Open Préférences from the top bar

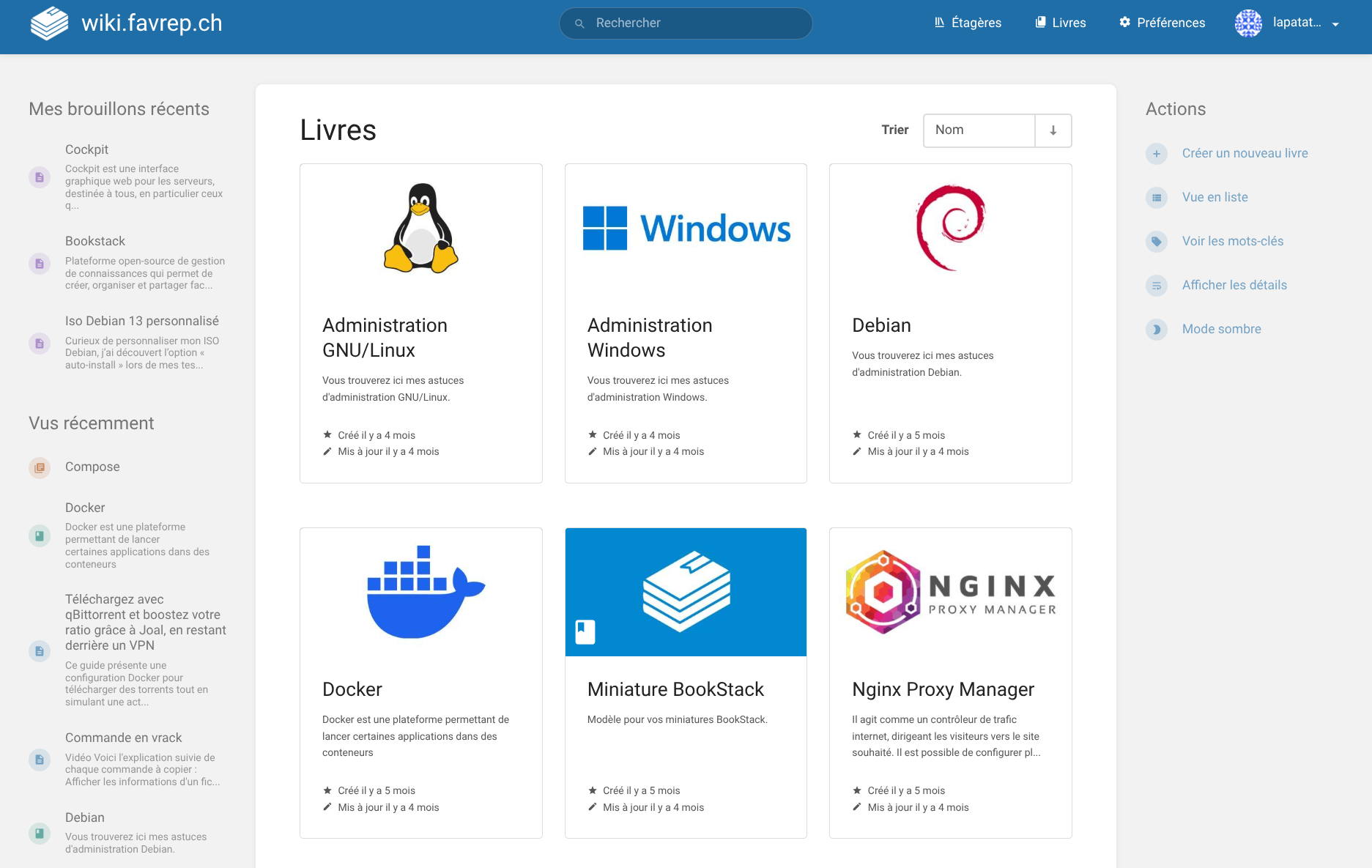click(x=1162, y=23)
